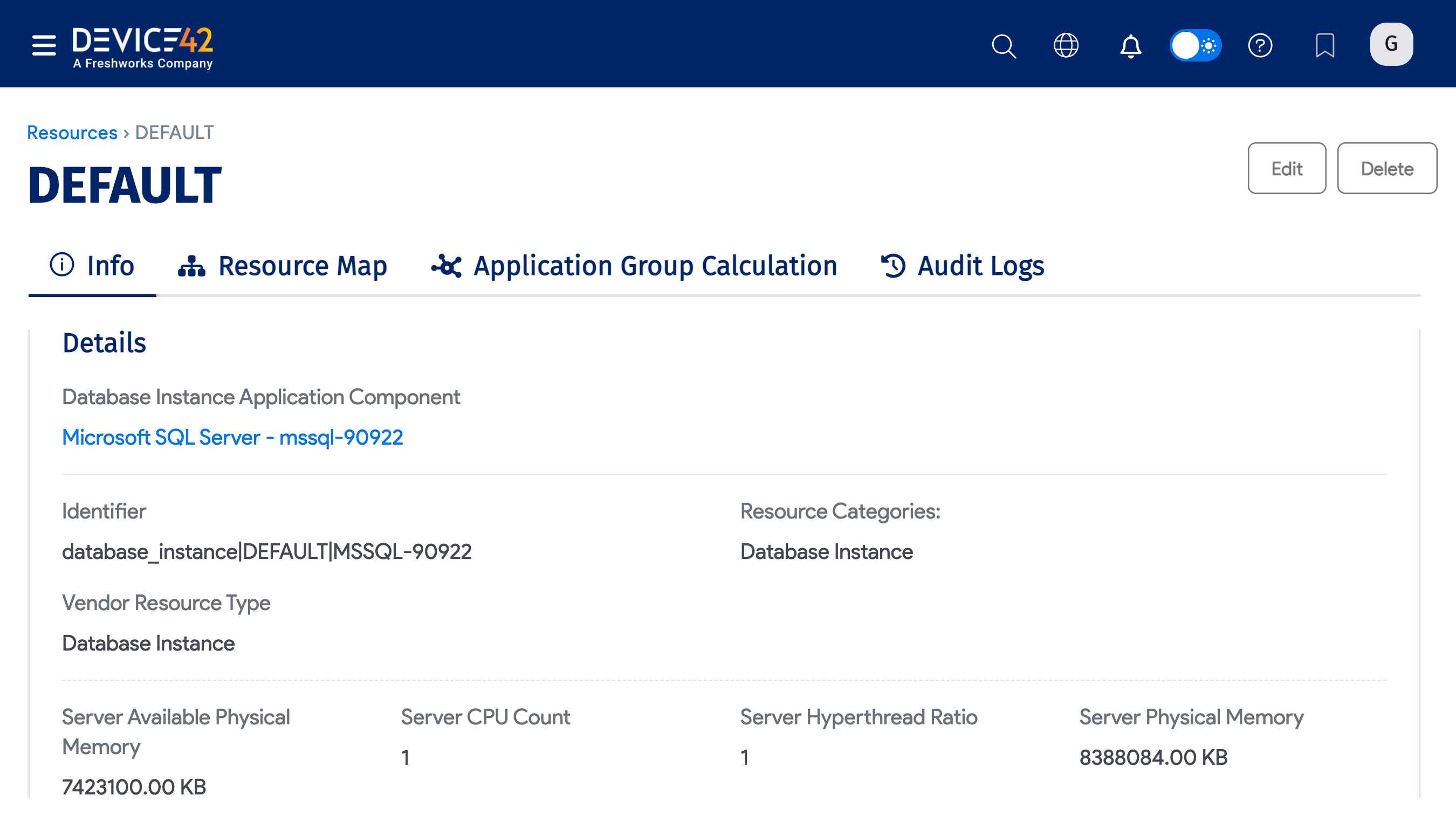Click the DEFAULT page heading

coord(125,185)
